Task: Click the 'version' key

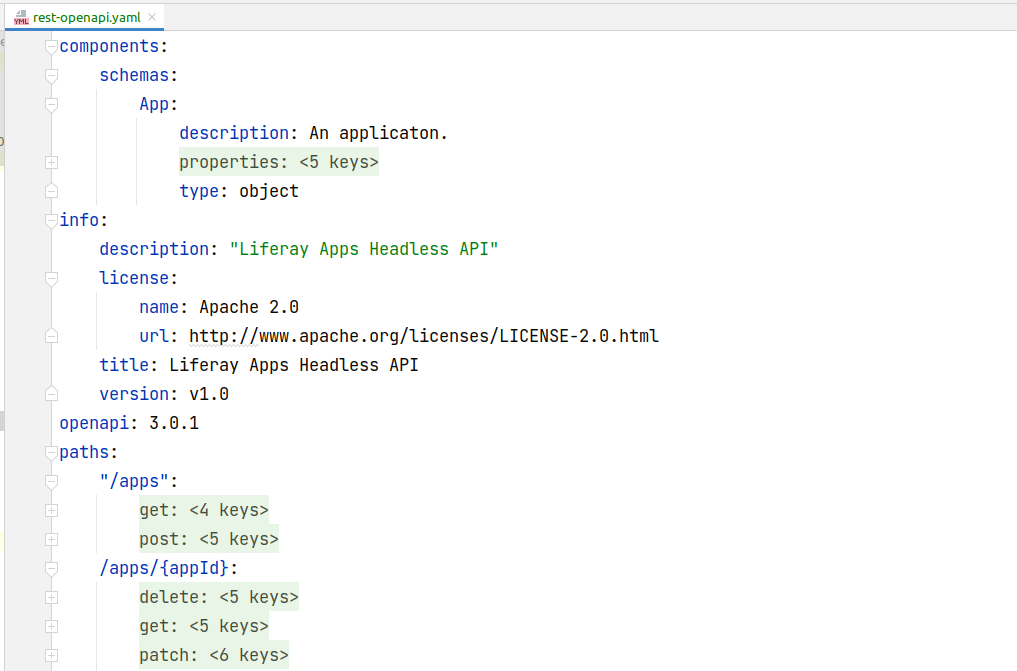Action: [134, 394]
